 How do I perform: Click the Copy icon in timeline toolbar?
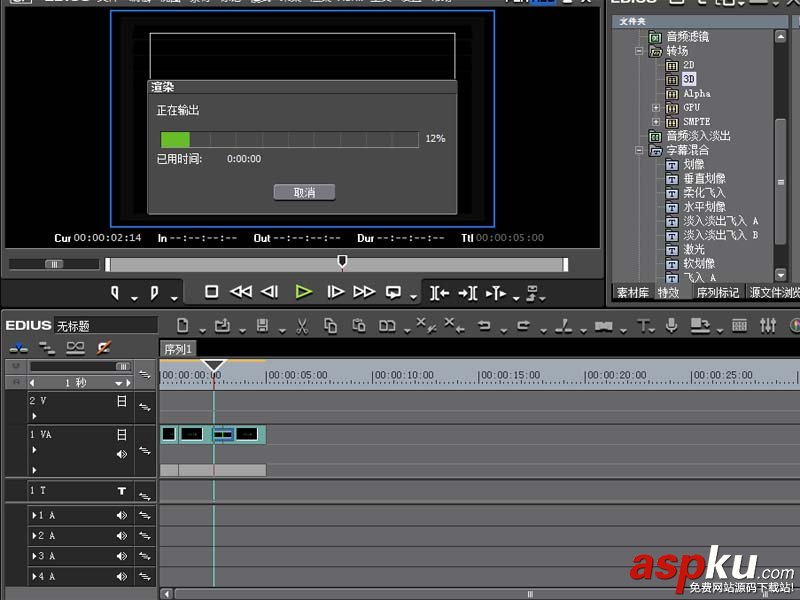pyautogui.click(x=331, y=326)
